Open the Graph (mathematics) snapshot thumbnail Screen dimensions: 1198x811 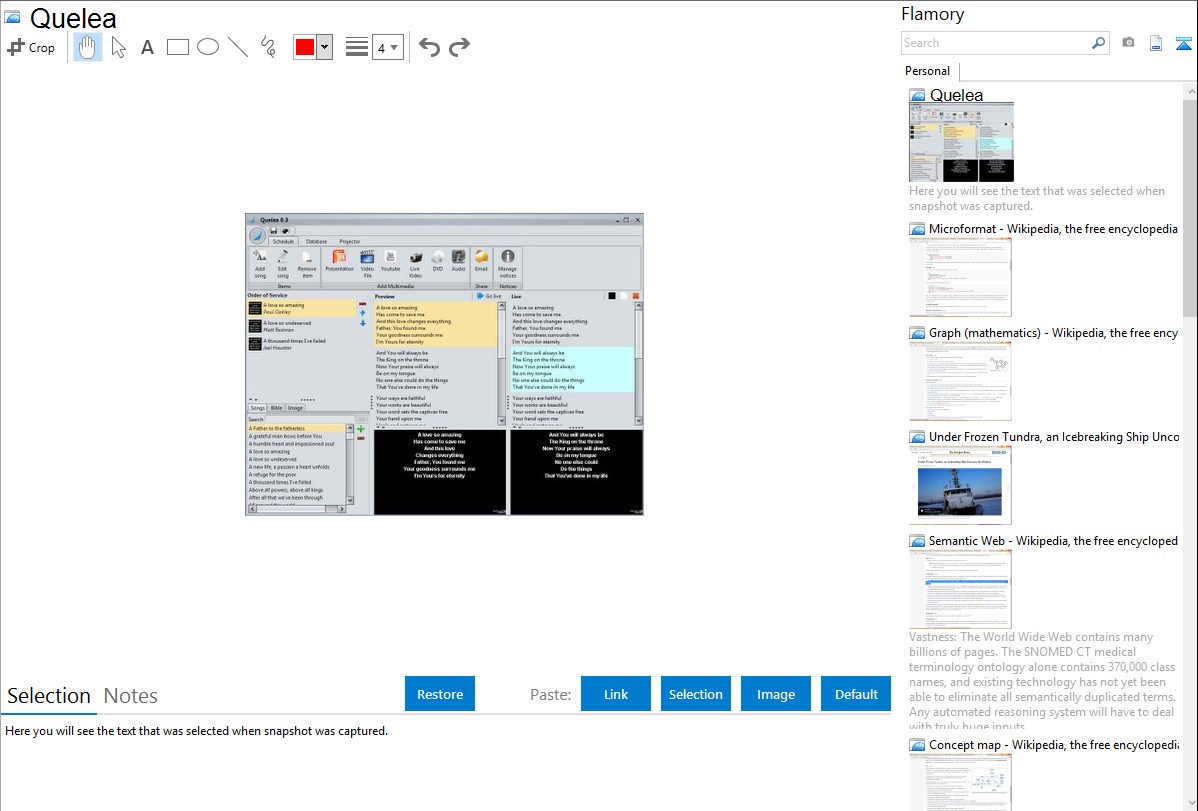pyautogui.click(x=960, y=381)
